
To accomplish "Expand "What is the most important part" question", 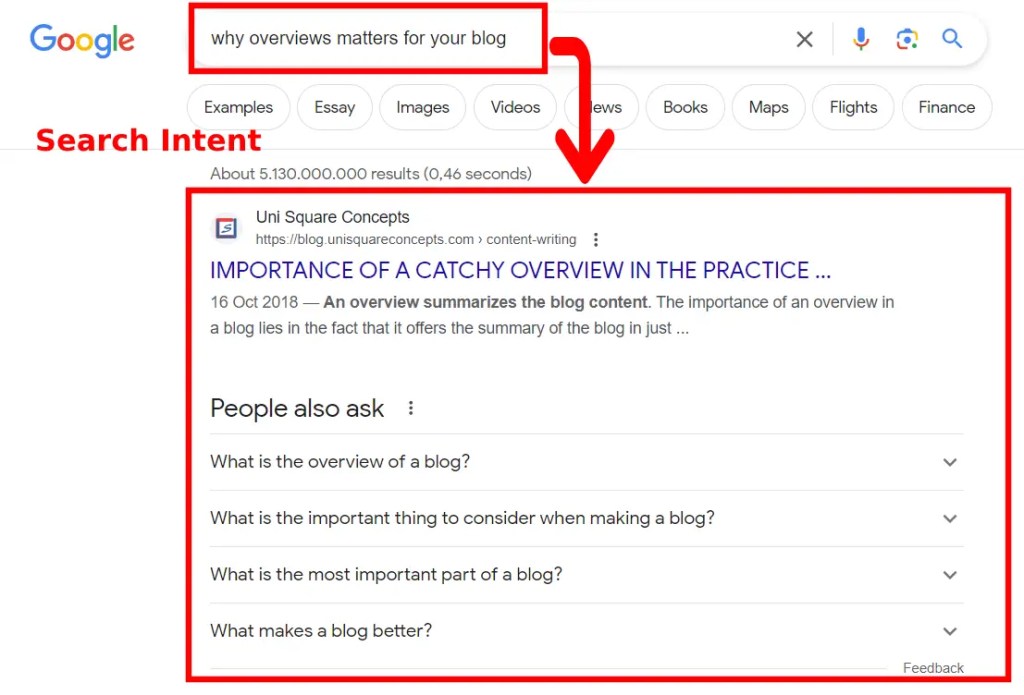I will tap(949, 575).
